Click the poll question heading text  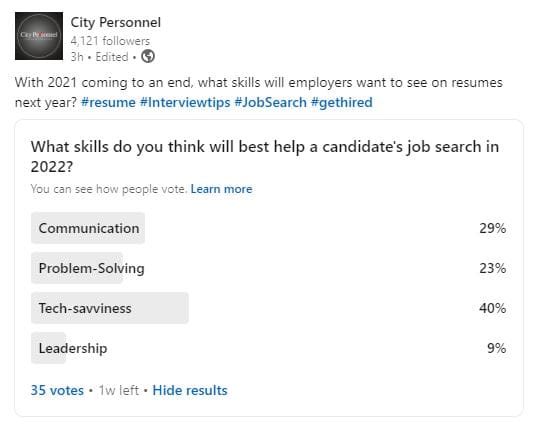[265, 156]
